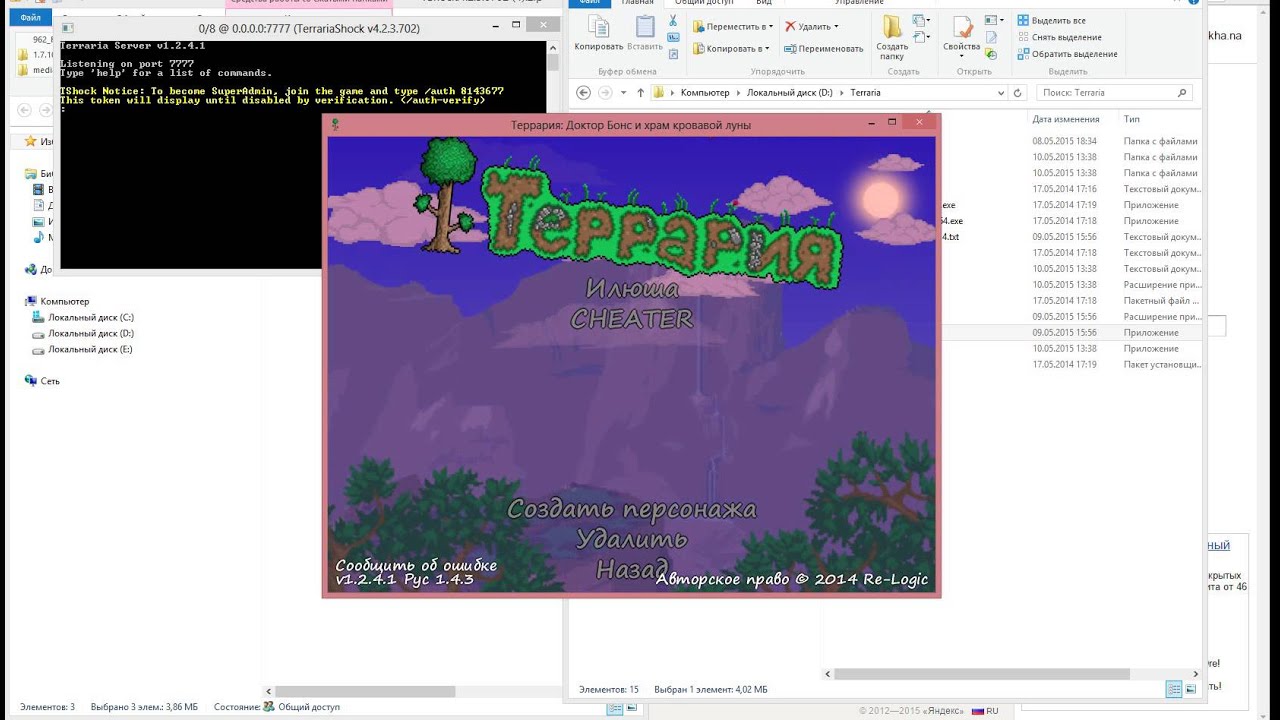Switch to large icons view in status bar
1280x720 pixels.
pos(1191,689)
